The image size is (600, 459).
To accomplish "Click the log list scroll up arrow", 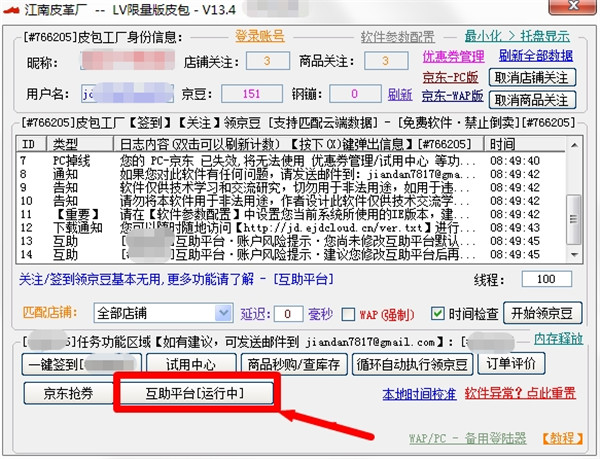I will click(574, 145).
